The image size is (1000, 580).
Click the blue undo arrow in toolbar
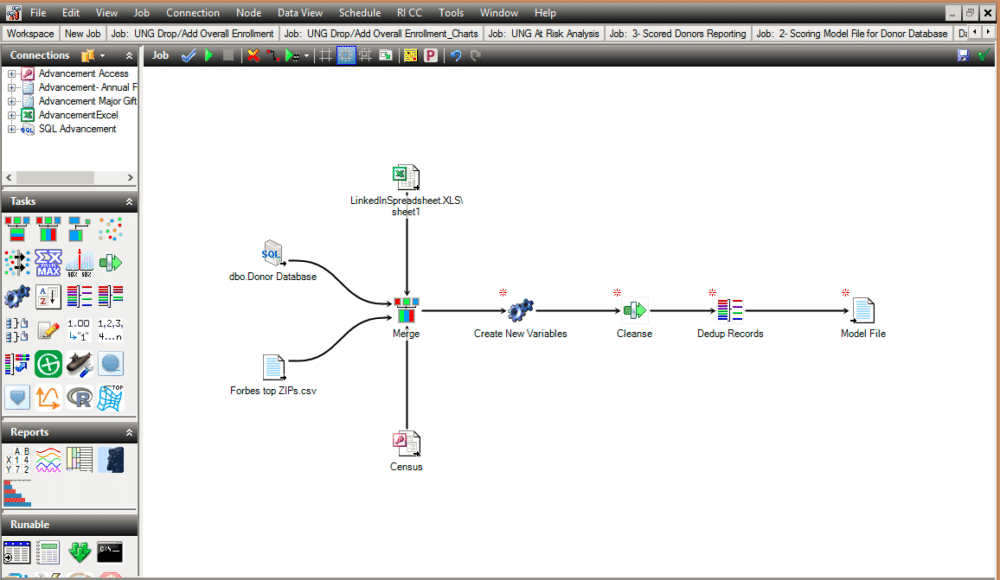(x=456, y=56)
